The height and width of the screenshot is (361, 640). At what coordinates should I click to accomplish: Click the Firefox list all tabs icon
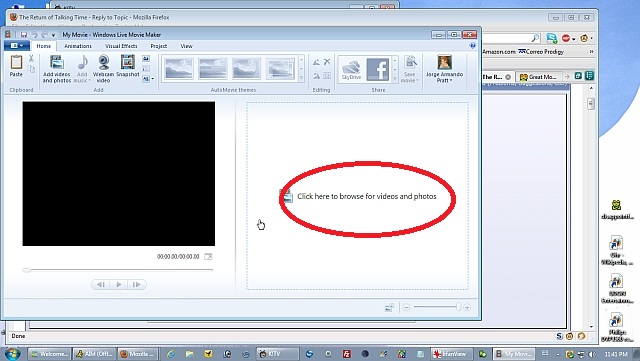pos(589,76)
